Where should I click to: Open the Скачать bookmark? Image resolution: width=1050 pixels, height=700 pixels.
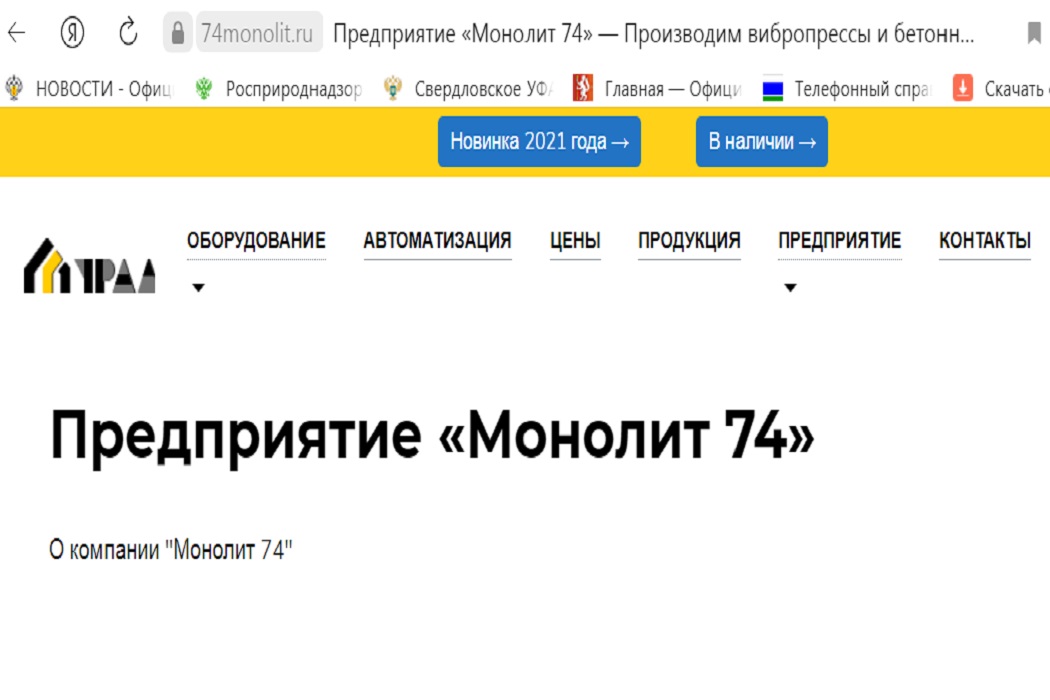click(1000, 89)
